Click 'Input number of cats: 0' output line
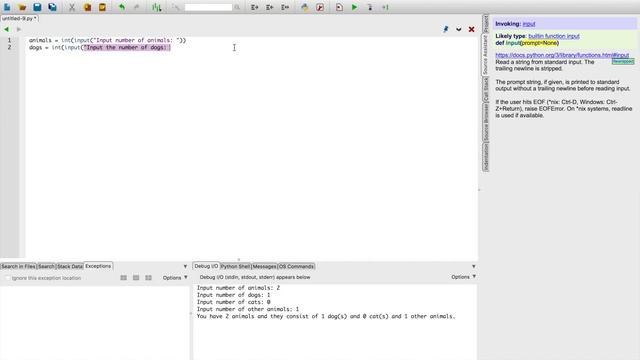The image size is (640, 360). (x=233, y=302)
